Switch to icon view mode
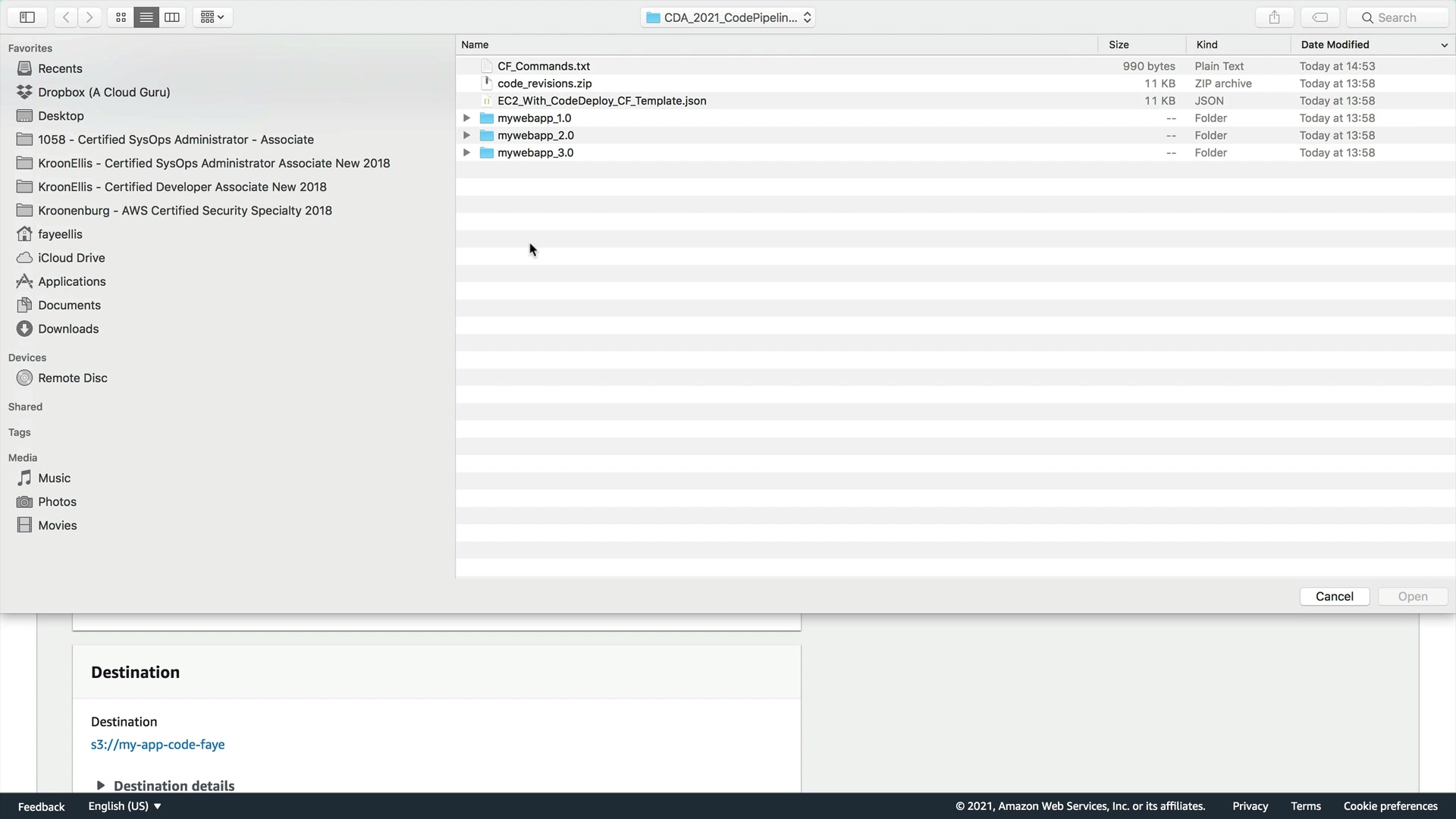The width and height of the screenshot is (1456, 819). tap(121, 17)
